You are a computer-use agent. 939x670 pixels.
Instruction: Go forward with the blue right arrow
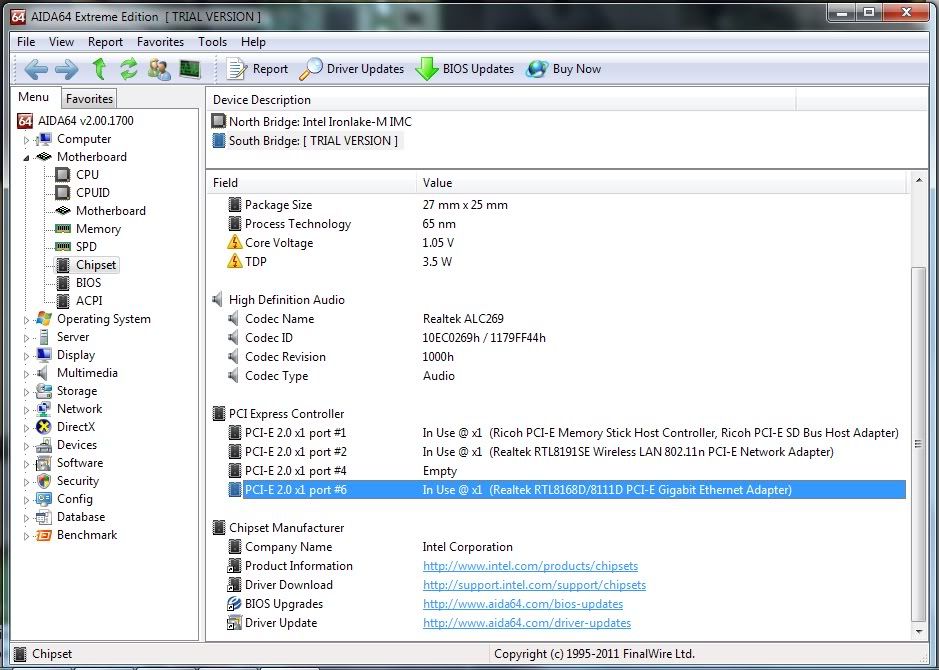66,69
